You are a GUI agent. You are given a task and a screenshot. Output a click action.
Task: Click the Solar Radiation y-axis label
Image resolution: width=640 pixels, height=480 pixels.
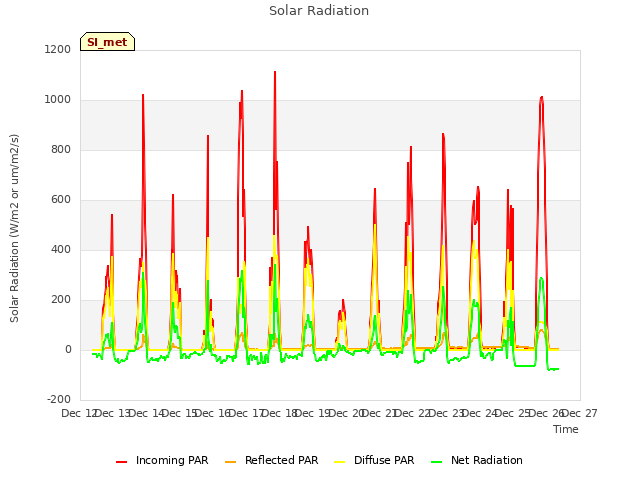pos(14,228)
